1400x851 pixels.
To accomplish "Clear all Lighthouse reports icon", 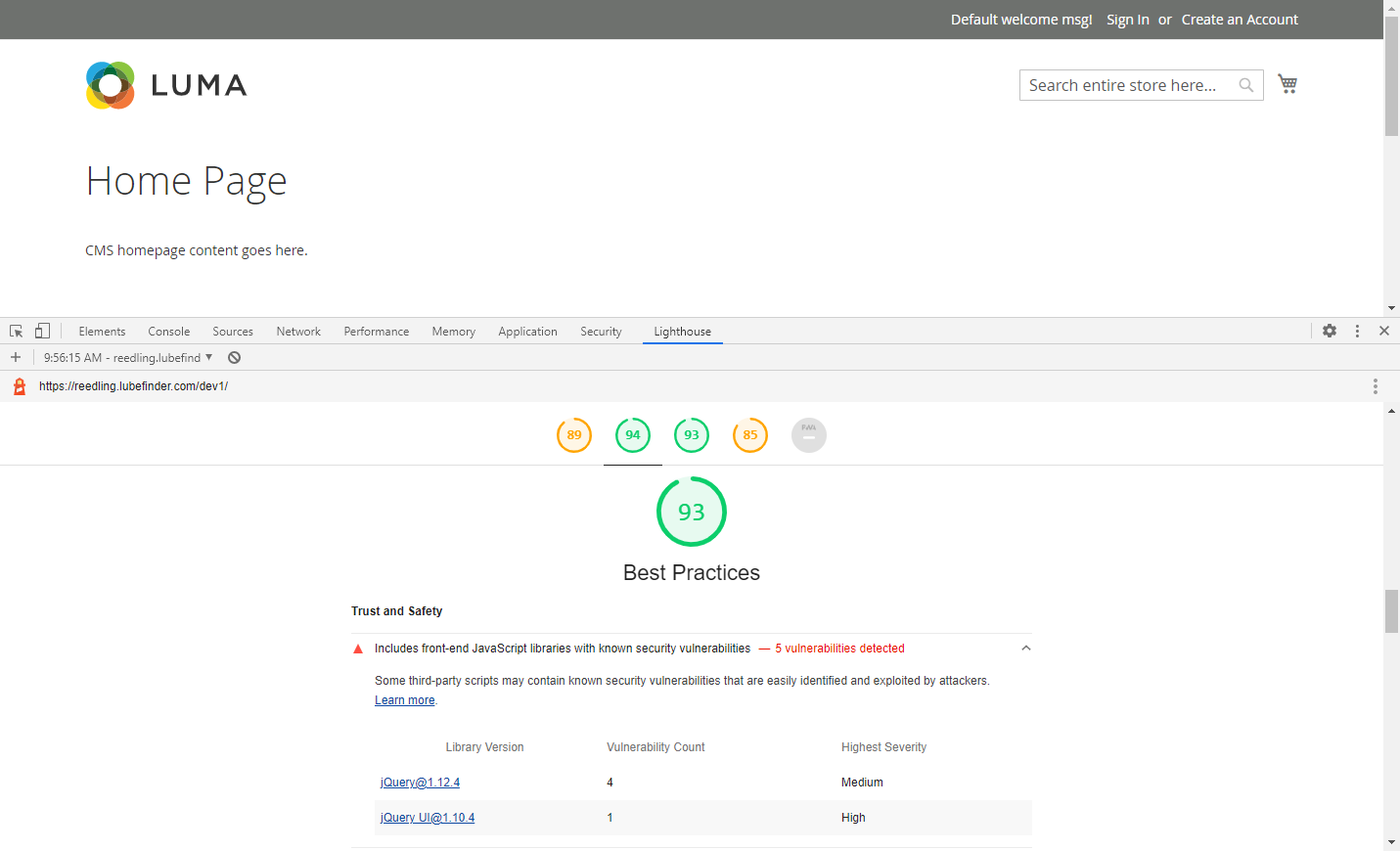I will [x=235, y=357].
